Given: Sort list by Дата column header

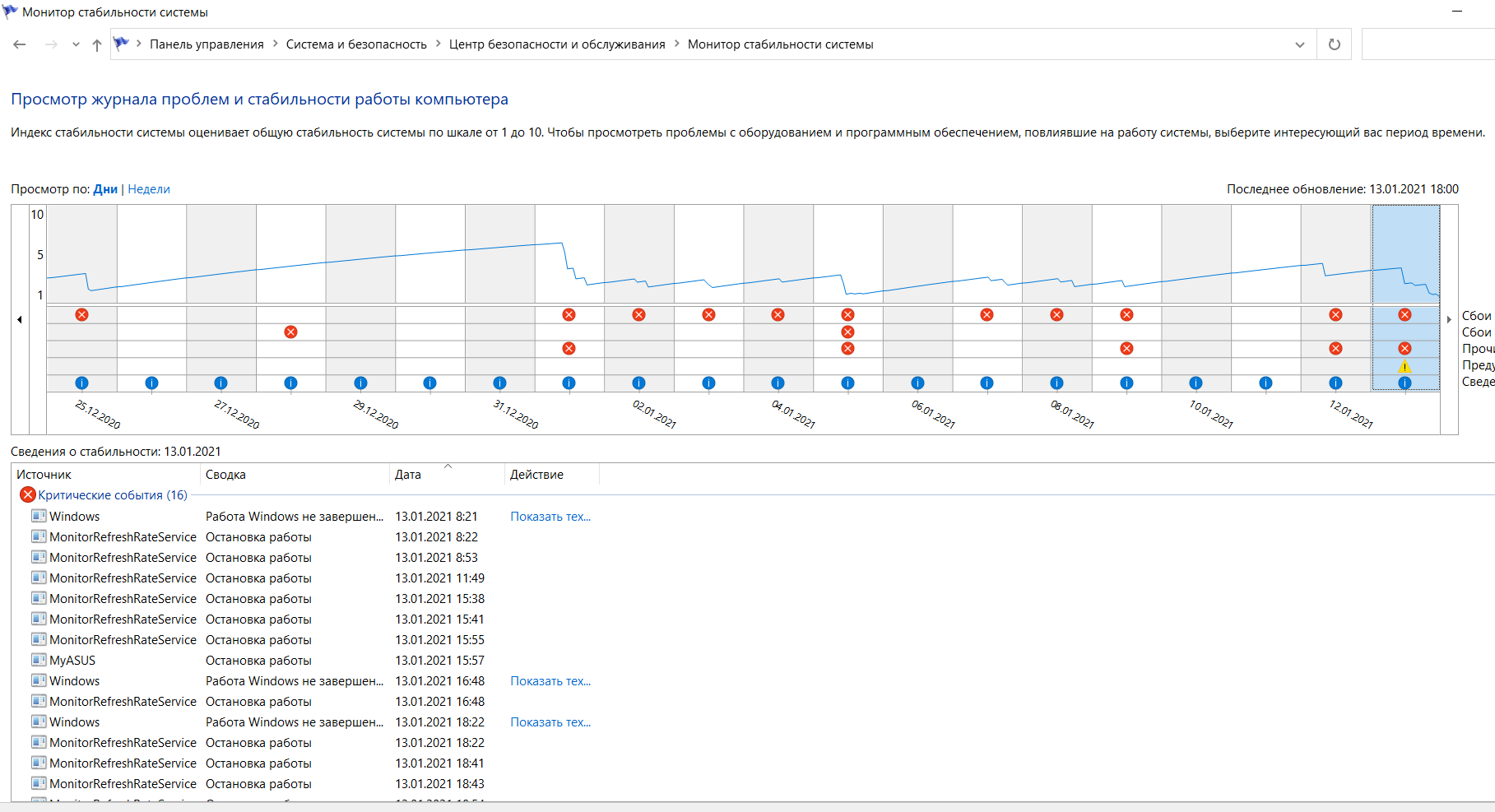Looking at the screenshot, I should pos(447,475).
